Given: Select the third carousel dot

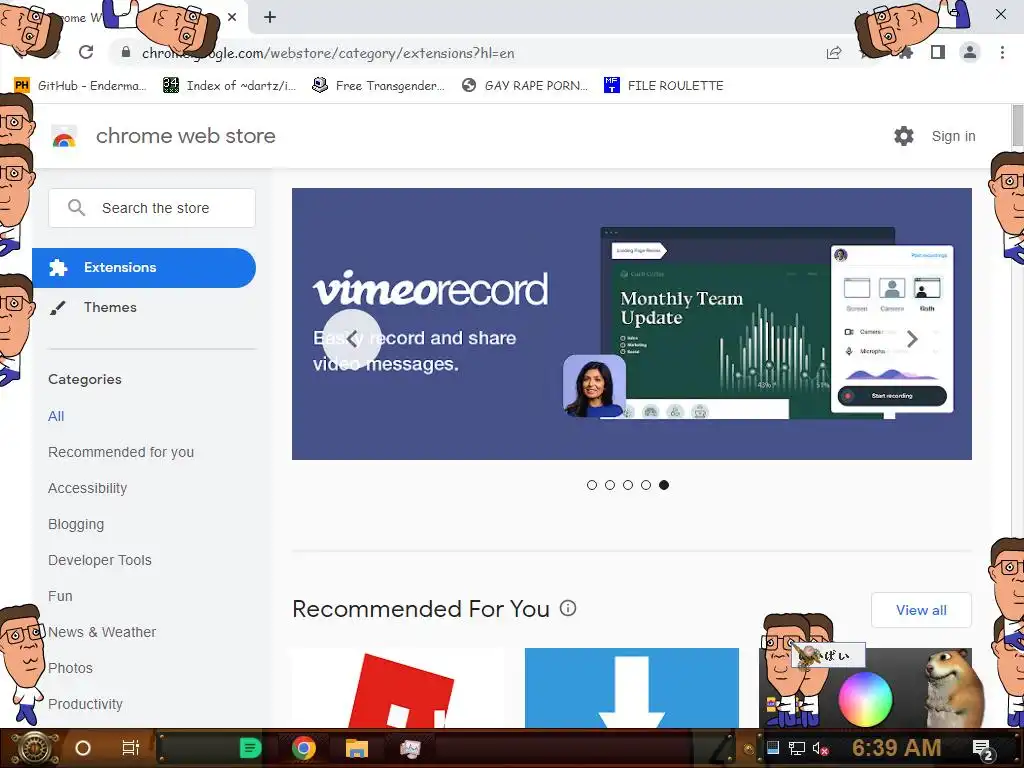Looking at the screenshot, I should (x=628, y=485).
